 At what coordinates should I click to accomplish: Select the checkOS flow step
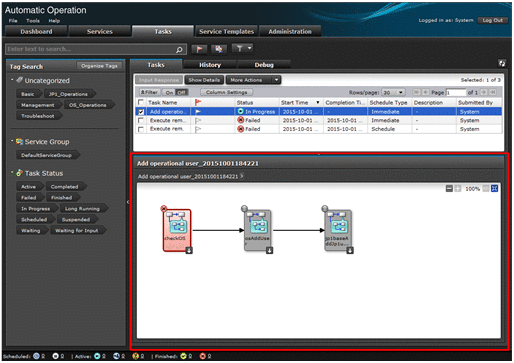click(x=177, y=230)
